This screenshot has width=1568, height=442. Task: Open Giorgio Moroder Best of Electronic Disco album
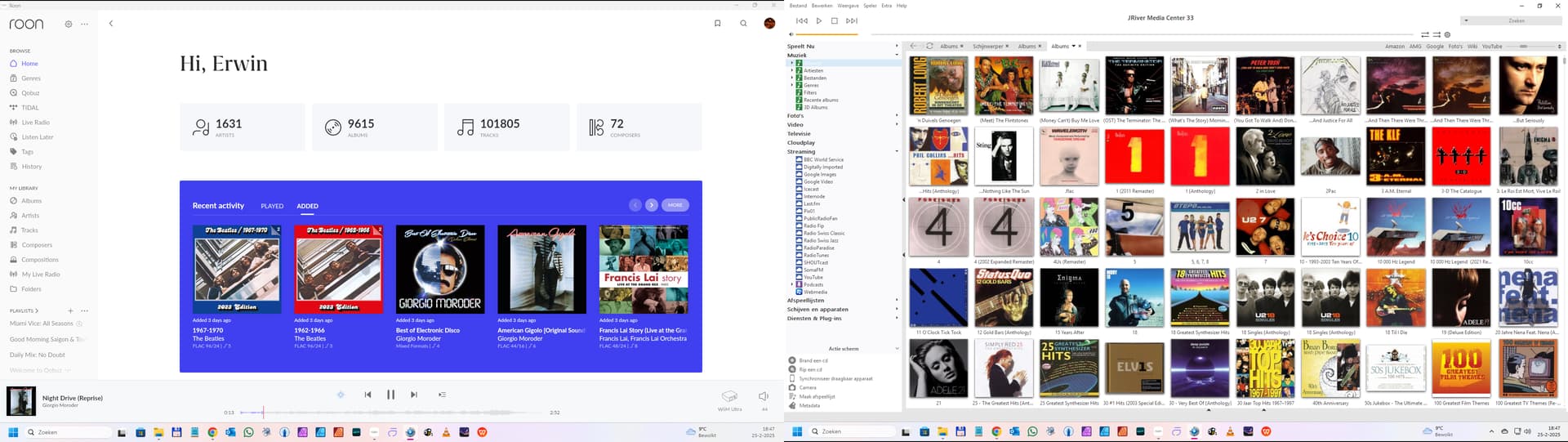coord(440,270)
